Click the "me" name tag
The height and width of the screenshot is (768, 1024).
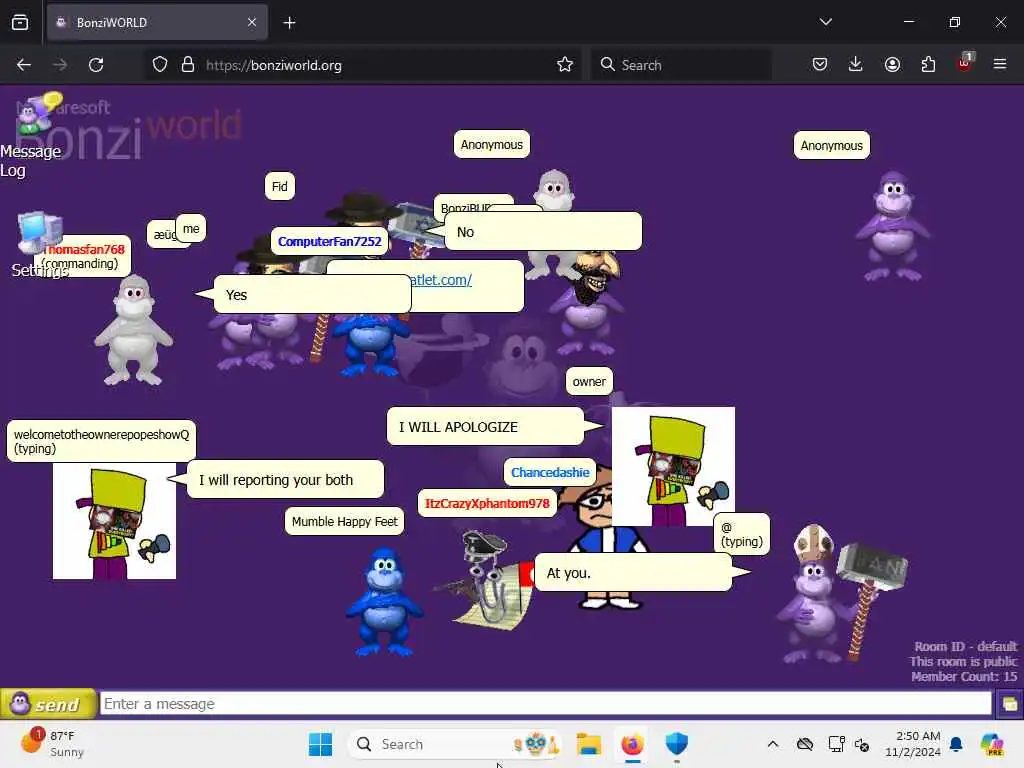[191, 229]
